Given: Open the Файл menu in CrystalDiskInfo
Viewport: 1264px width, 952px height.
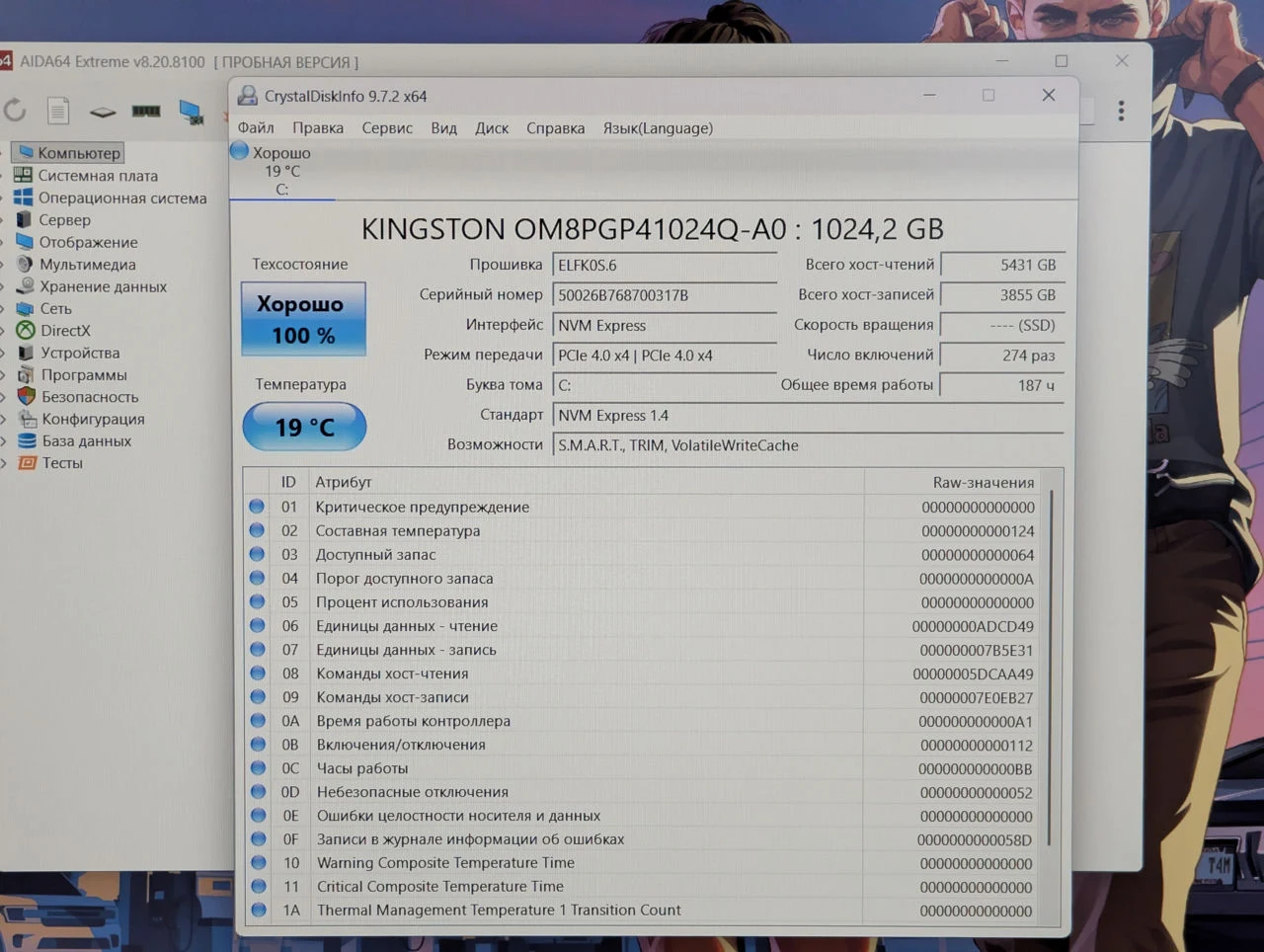Looking at the screenshot, I should coord(256,128).
